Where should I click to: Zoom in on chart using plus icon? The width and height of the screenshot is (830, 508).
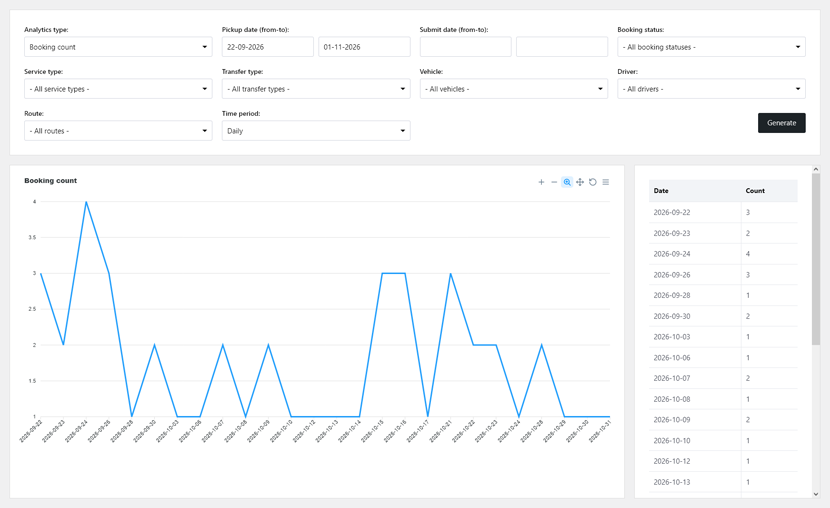click(541, 182)
